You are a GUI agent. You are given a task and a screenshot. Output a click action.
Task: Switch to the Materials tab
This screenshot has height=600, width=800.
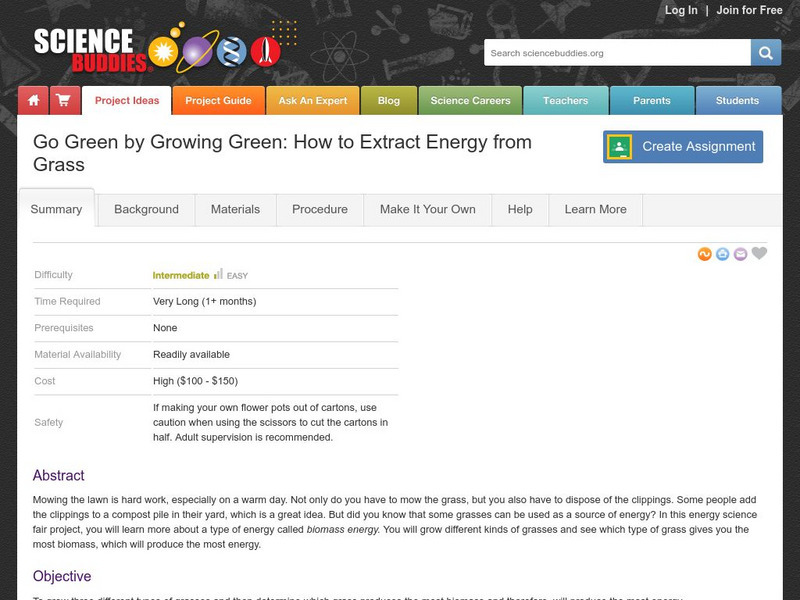235,210
